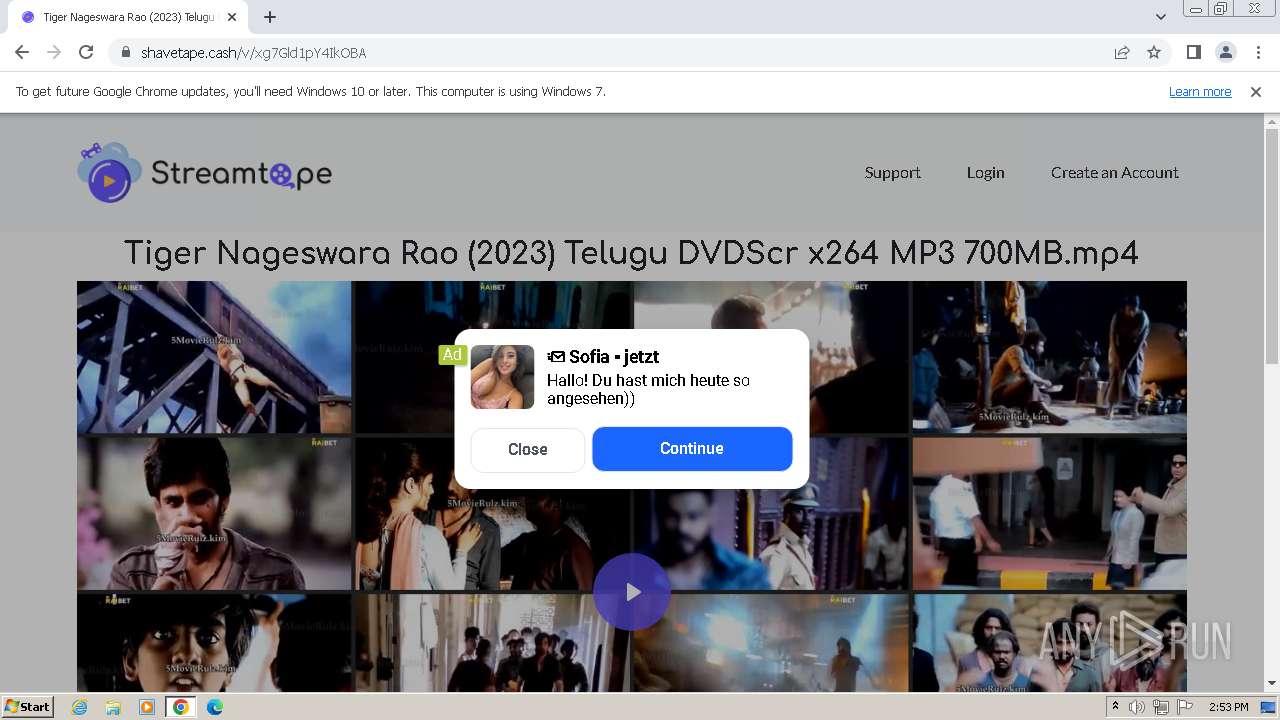Click the green Ad label
Image resolution: width=1280 pixels, height=720 pixels.
[452, 354]
